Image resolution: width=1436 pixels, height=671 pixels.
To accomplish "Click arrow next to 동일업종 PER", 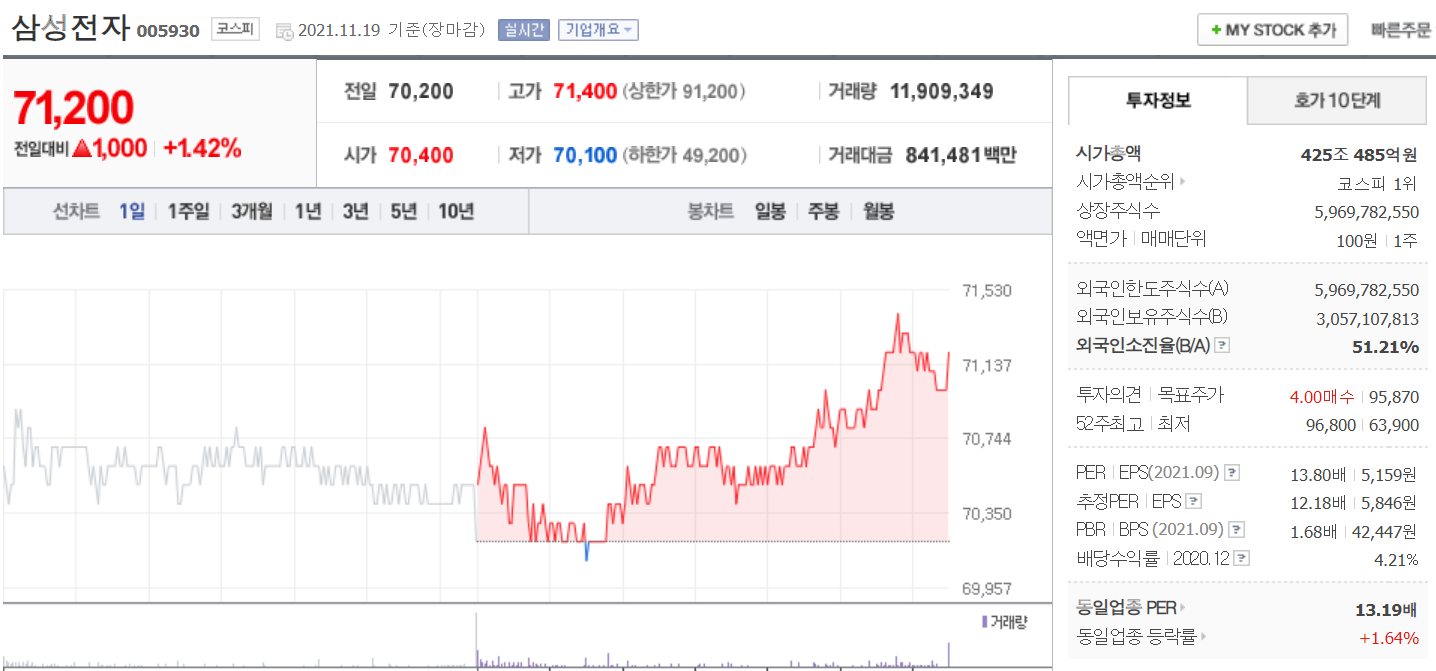I will 1182,607.
